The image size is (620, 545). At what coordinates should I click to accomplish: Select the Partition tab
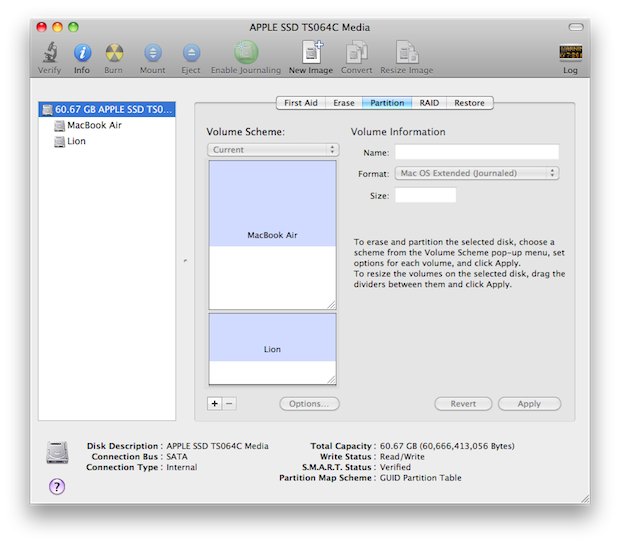pyautogui.click(x=387, y=103)
